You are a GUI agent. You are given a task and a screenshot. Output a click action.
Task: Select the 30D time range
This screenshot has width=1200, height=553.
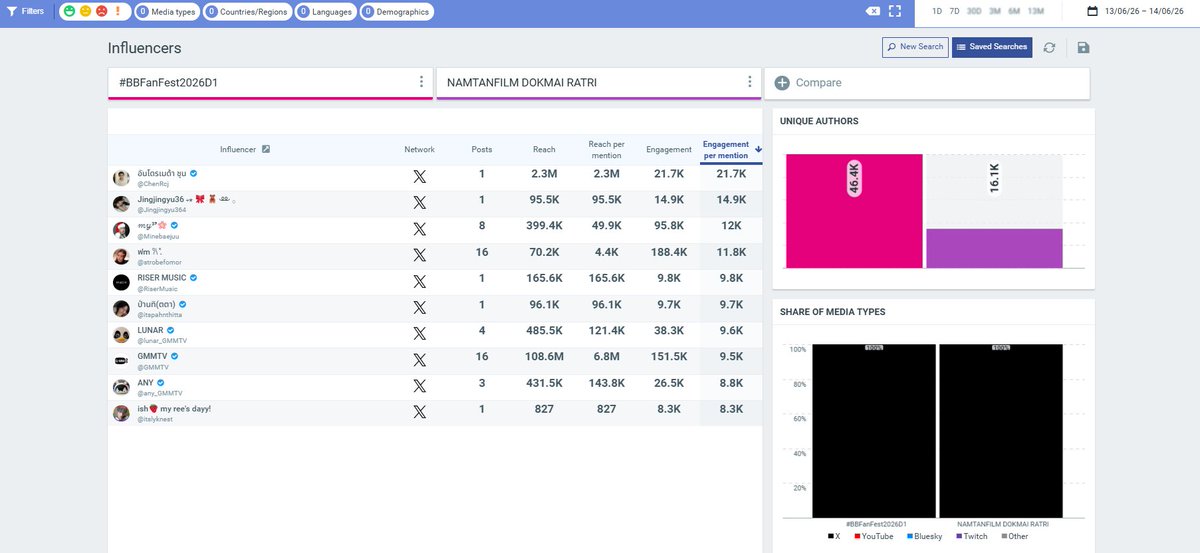pos(974,11)
